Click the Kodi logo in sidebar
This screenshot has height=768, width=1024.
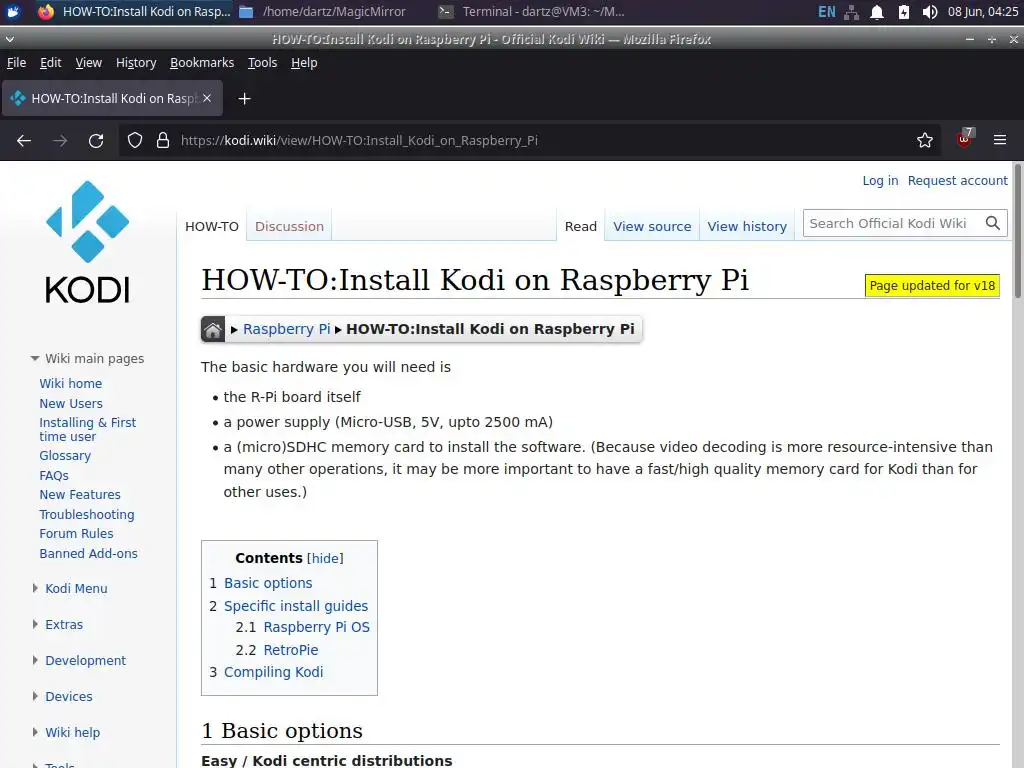click(88, 242)
